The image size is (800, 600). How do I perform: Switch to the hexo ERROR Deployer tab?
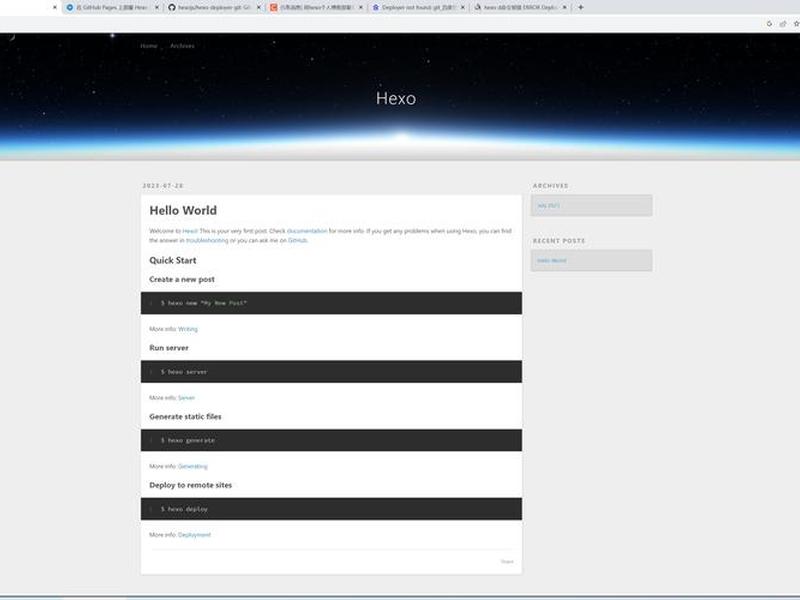tap(520, 7)
